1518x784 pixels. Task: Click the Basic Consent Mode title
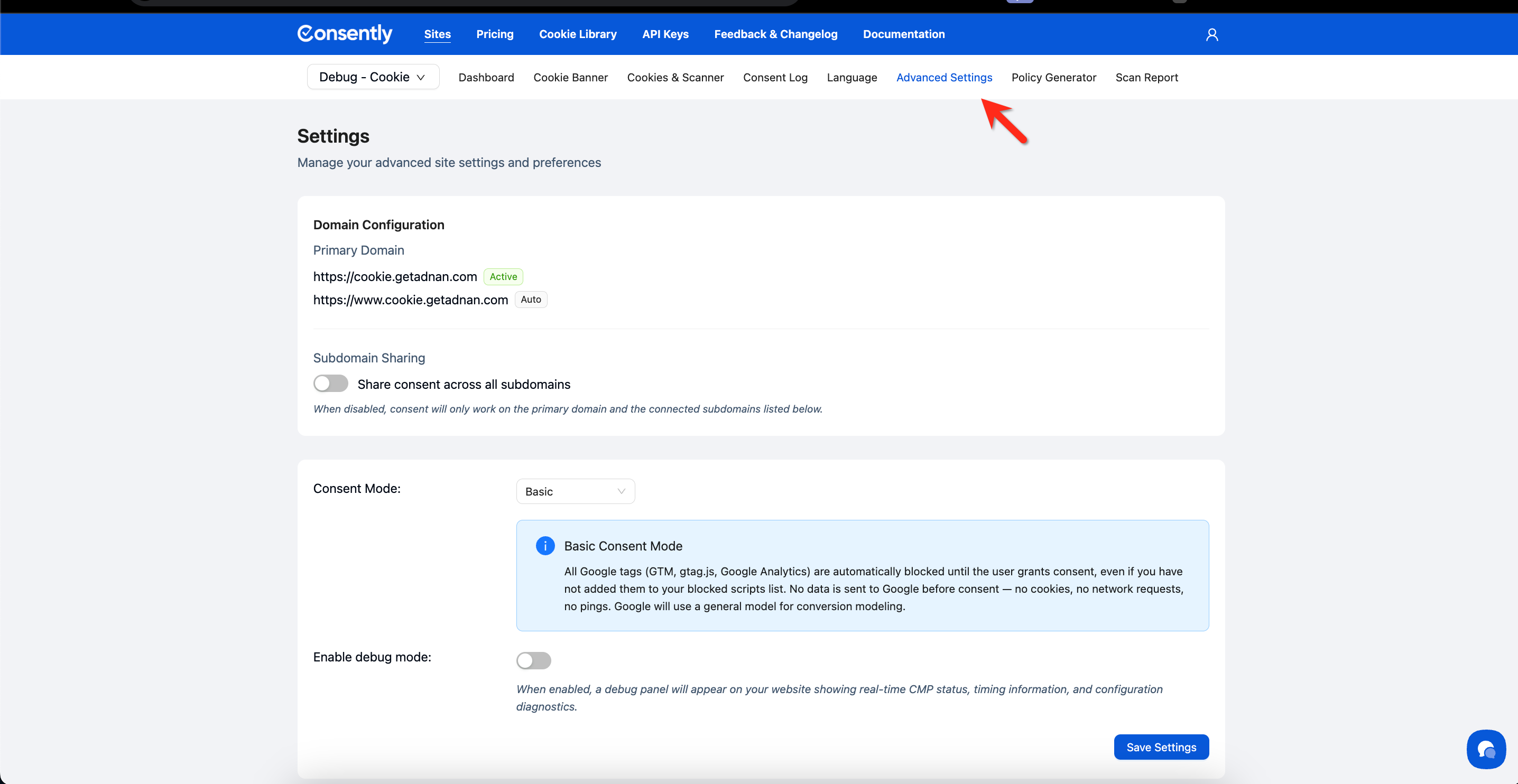tap(623, 545)
